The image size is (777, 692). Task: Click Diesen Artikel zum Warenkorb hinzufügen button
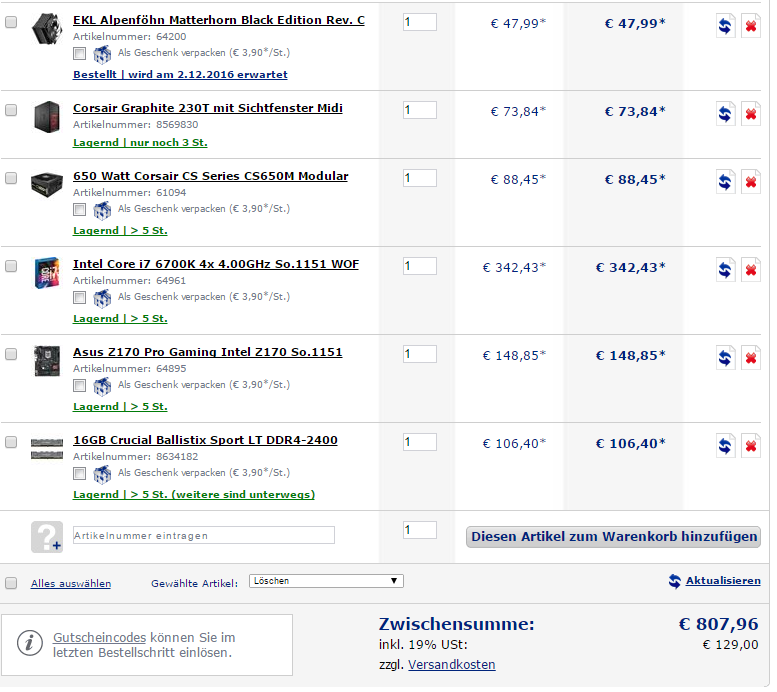[x=613, y=537]
